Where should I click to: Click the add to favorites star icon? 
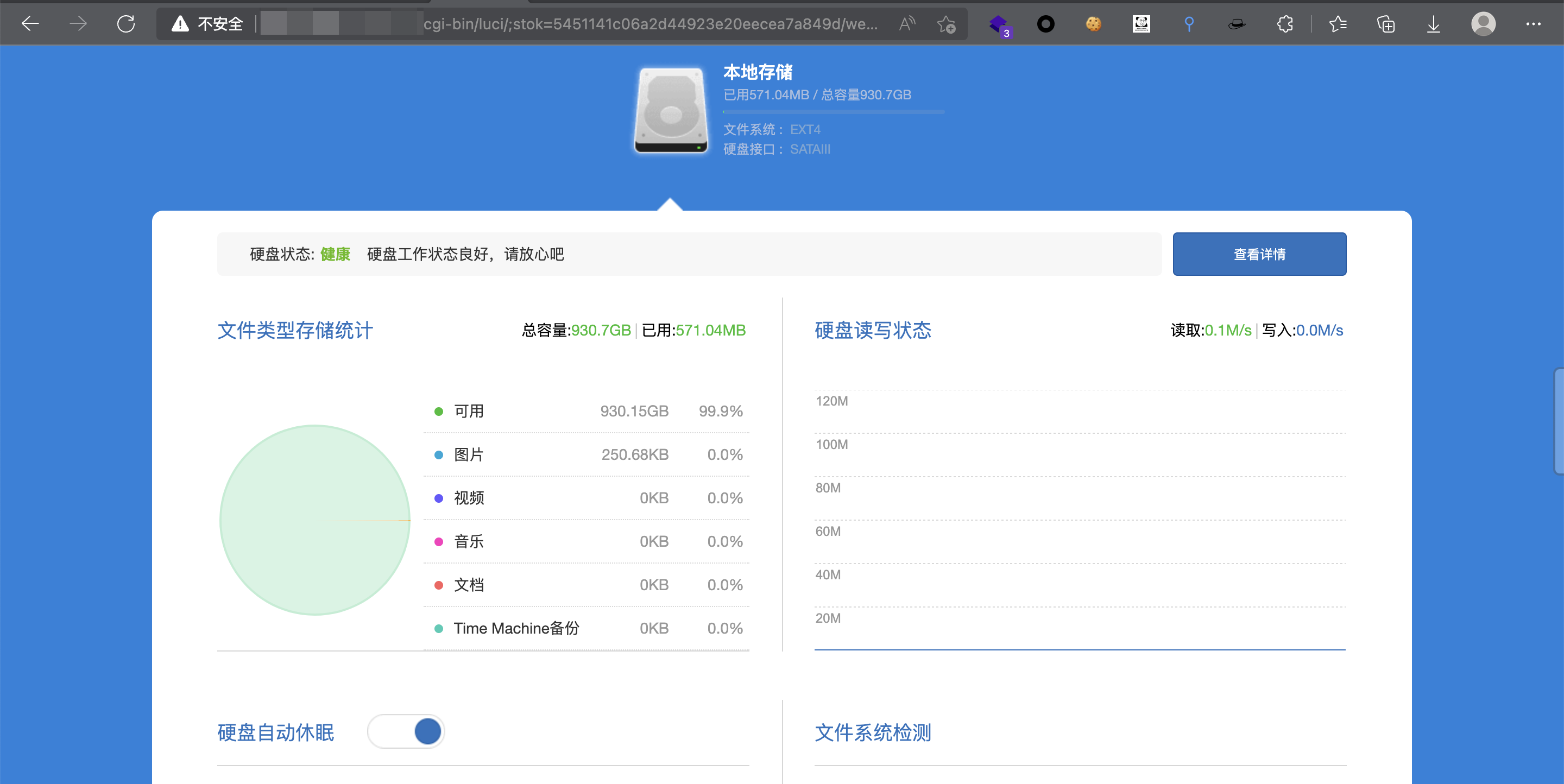coord(946,24)
